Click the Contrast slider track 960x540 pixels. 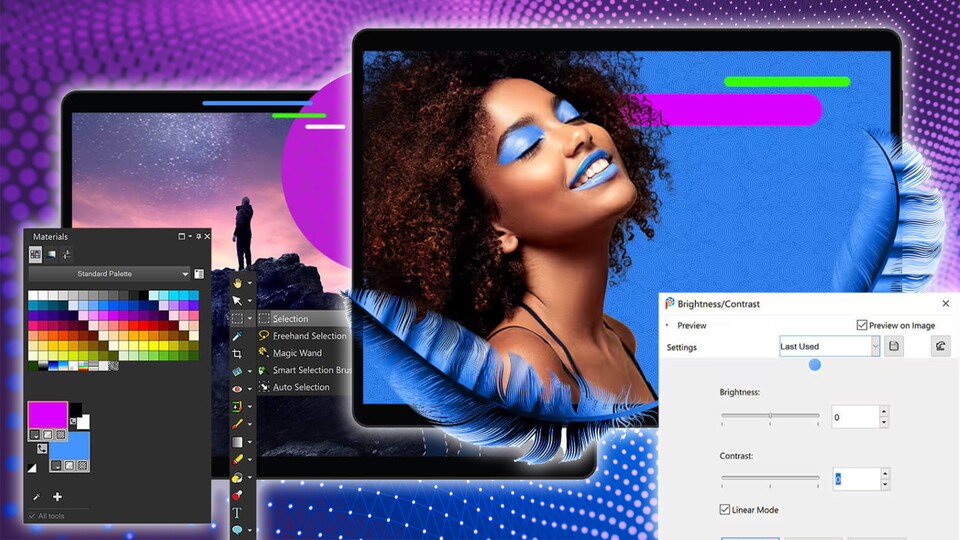[770, 477]
